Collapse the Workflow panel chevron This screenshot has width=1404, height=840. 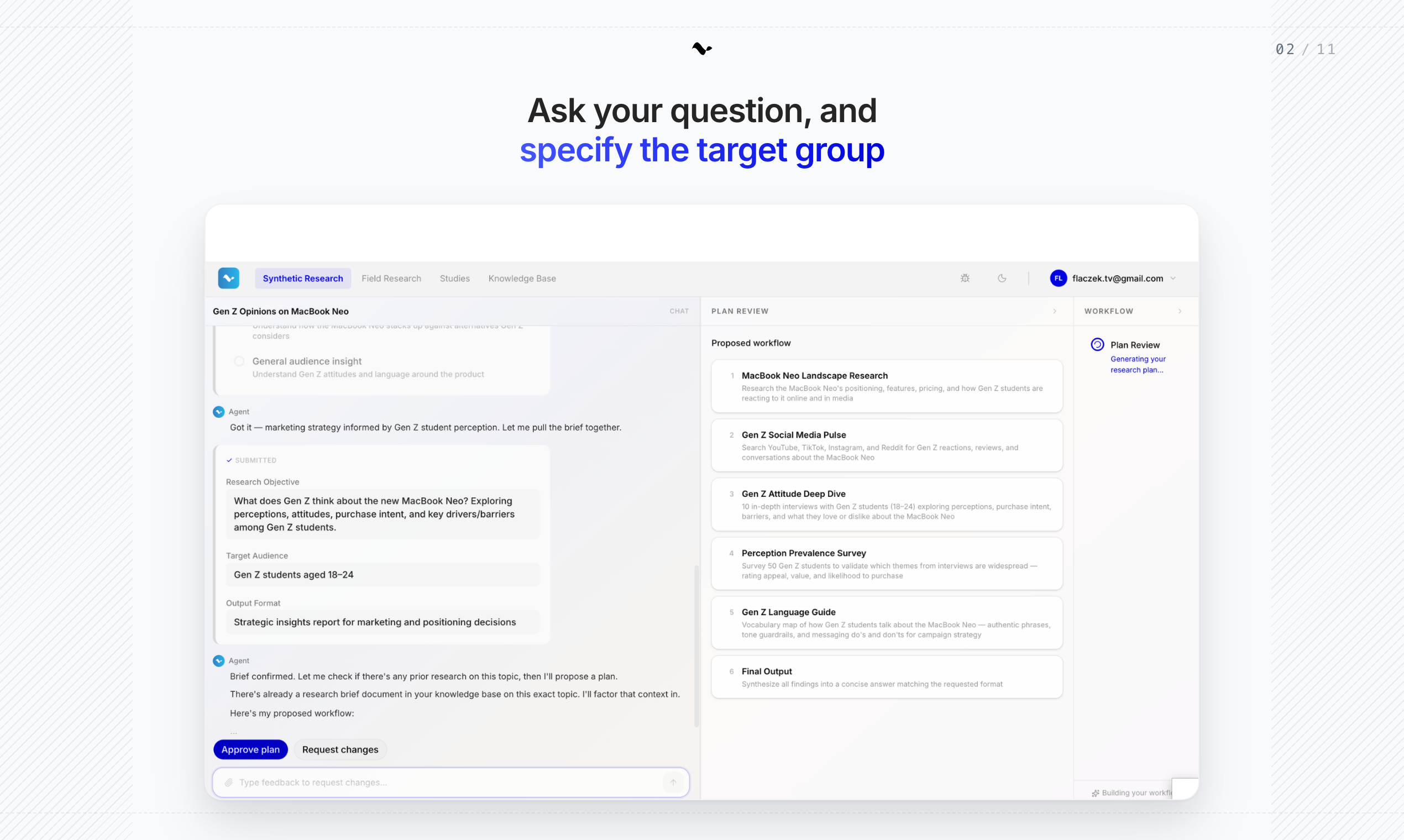click(1179, 311)
